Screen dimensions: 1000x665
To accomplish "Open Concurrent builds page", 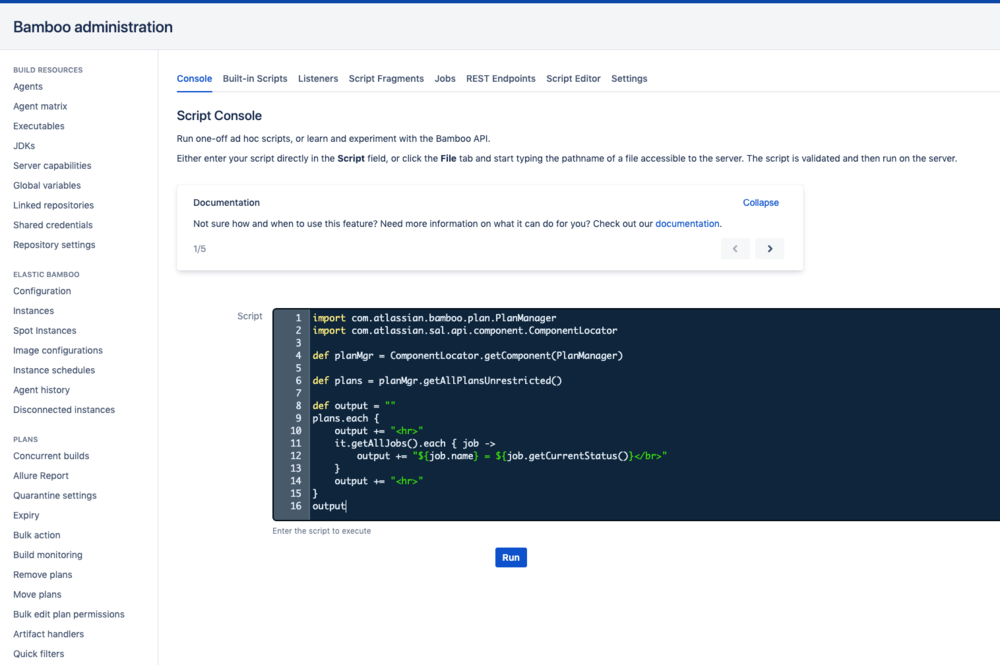I will pos(51,456).
